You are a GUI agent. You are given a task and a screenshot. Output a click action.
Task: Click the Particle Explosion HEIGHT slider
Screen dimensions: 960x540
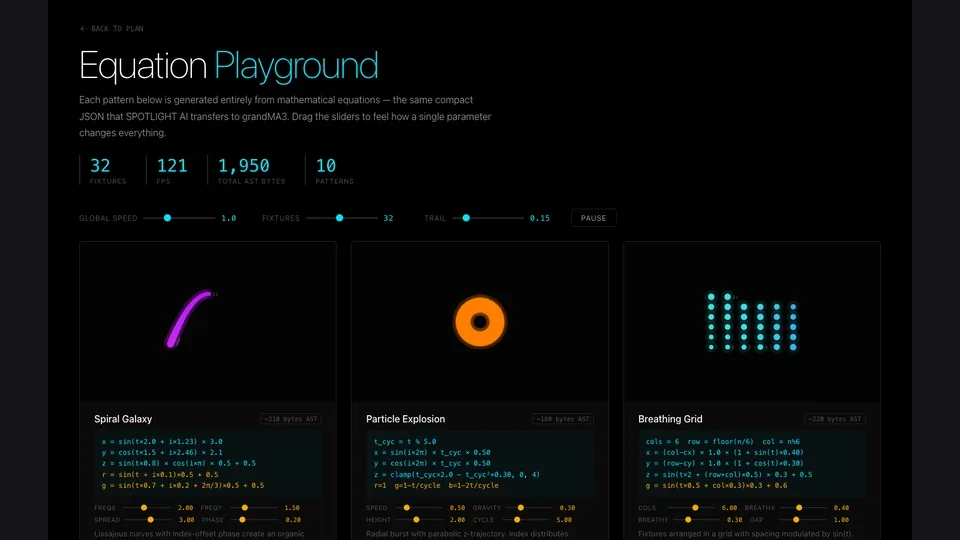click(x=419, y=520)
